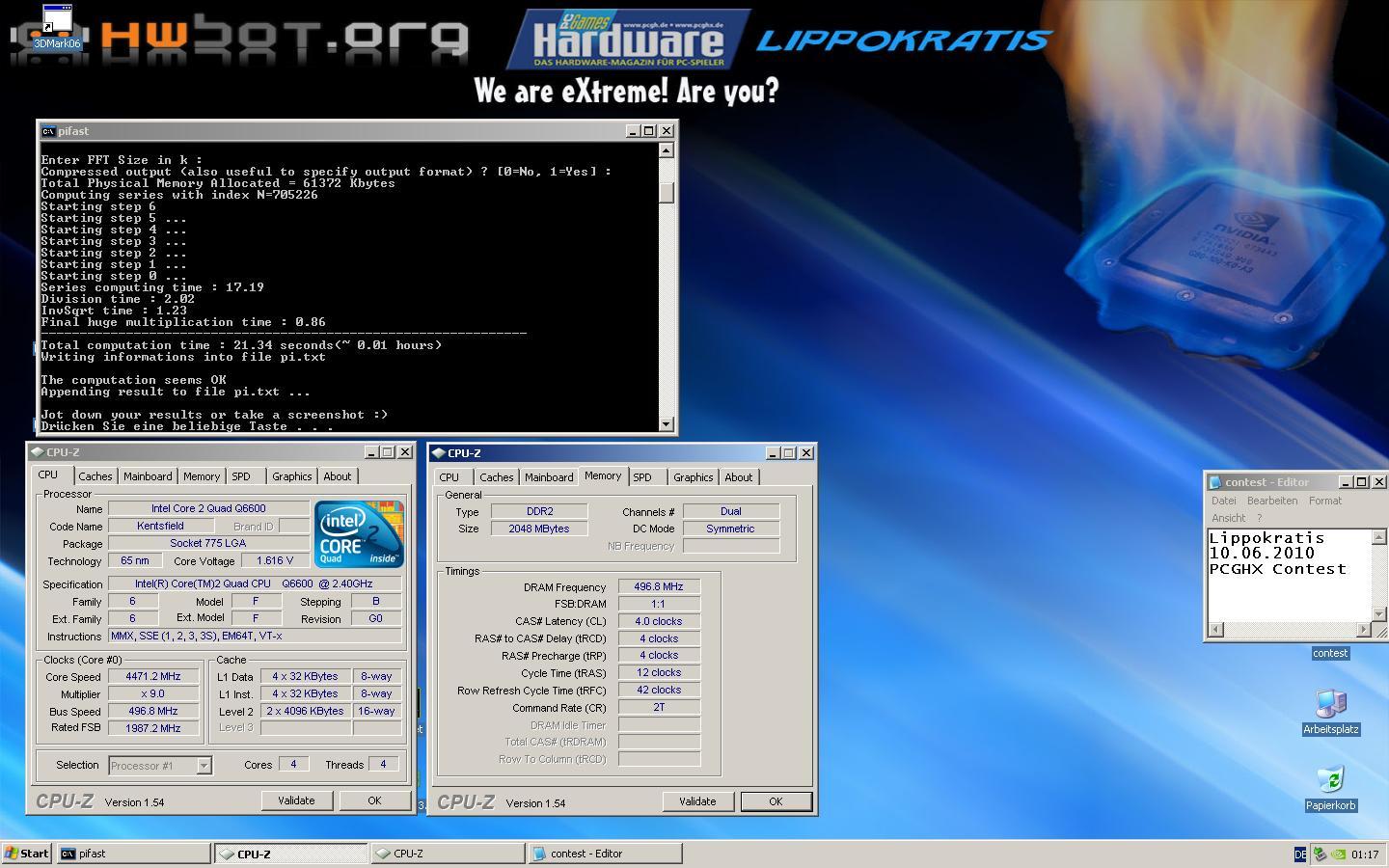Click the memory Size value 2048 MBytes
Viewport: 1389px width, 868px height.
point(539,529)
